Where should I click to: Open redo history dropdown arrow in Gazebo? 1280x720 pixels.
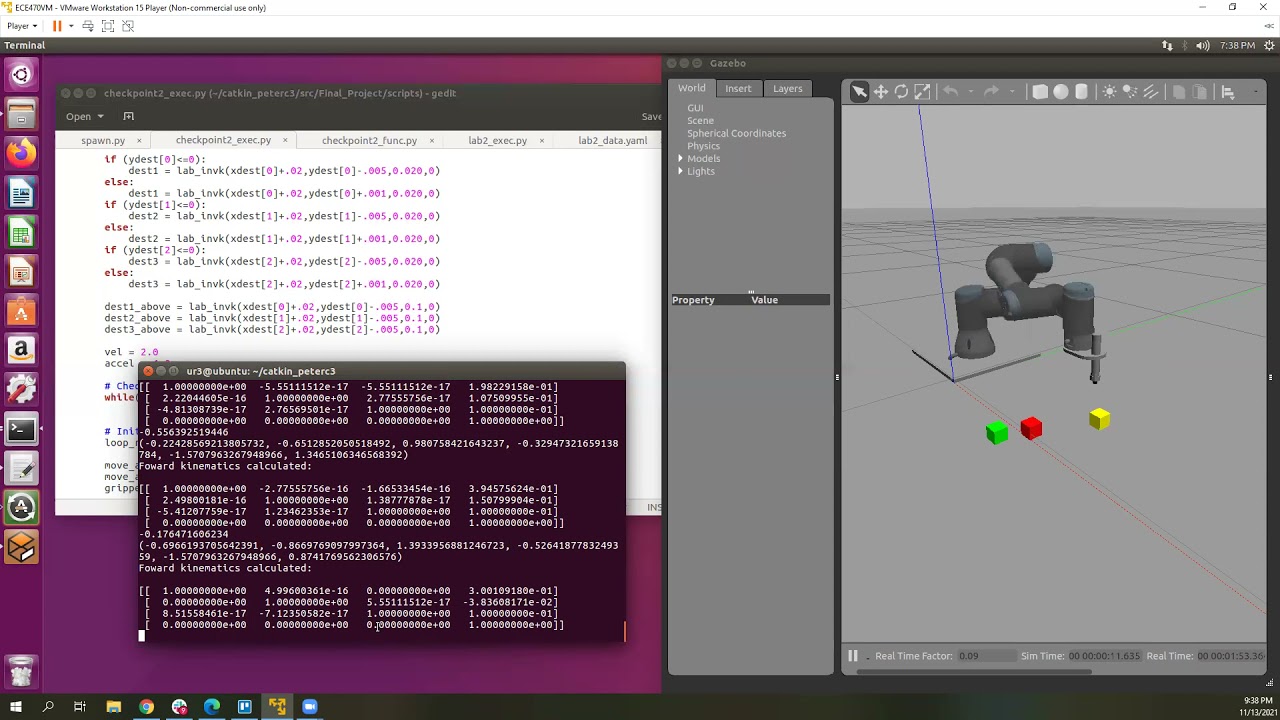(x=1010, y=92)
